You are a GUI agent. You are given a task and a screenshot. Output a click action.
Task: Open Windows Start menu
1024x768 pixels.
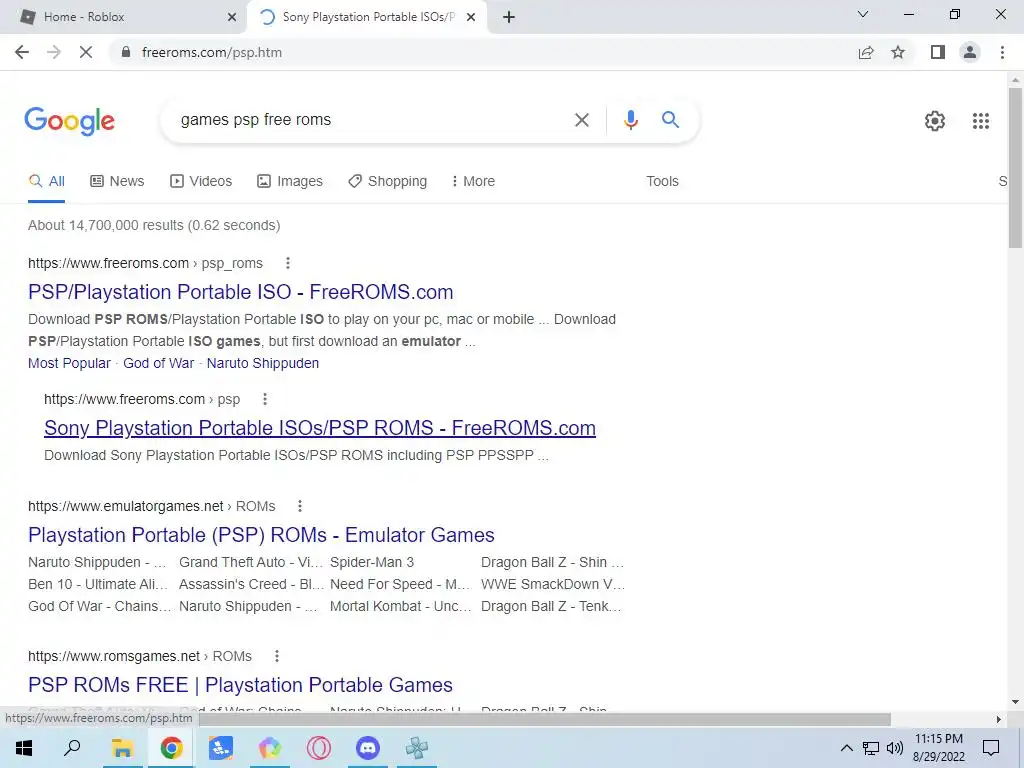(24, 748)
